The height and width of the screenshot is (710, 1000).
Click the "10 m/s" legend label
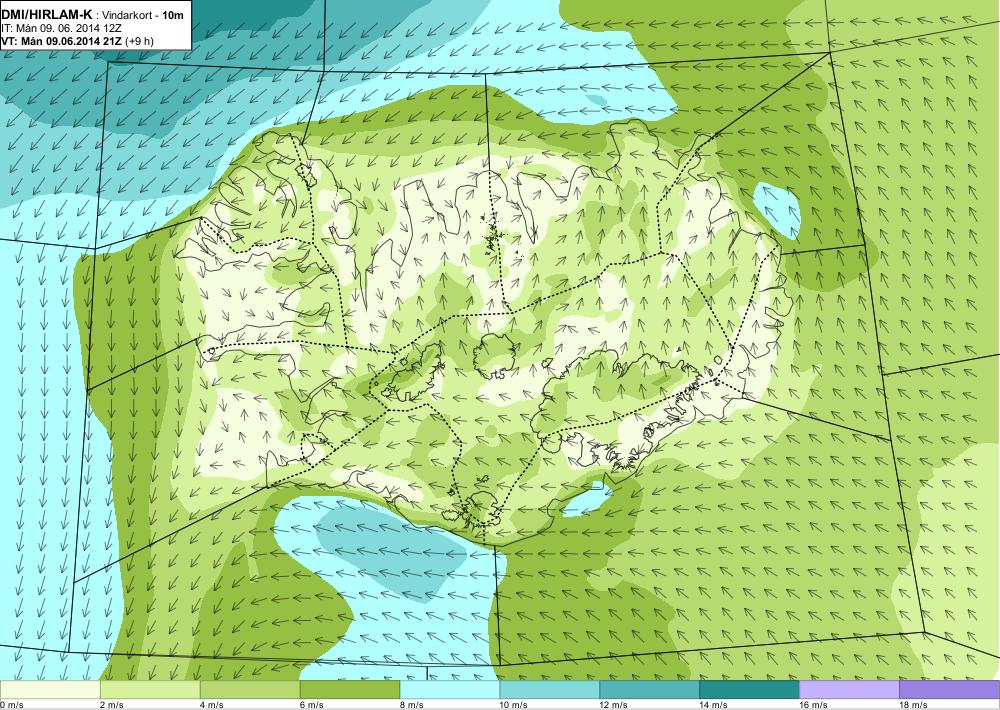[514, 705]
